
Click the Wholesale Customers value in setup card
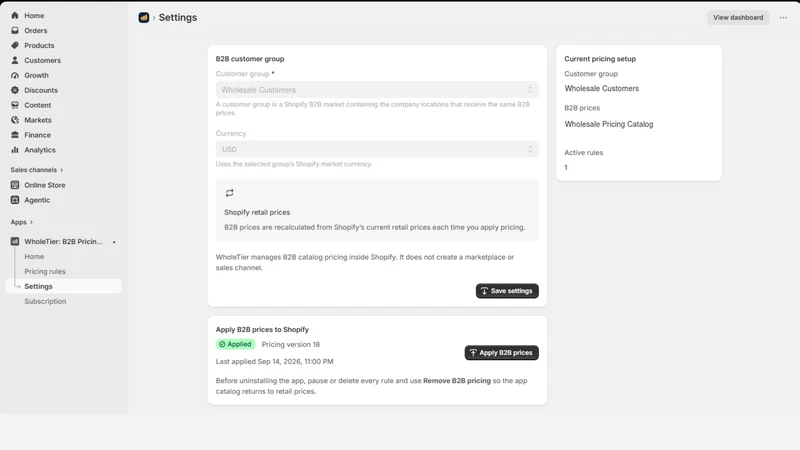602,88
